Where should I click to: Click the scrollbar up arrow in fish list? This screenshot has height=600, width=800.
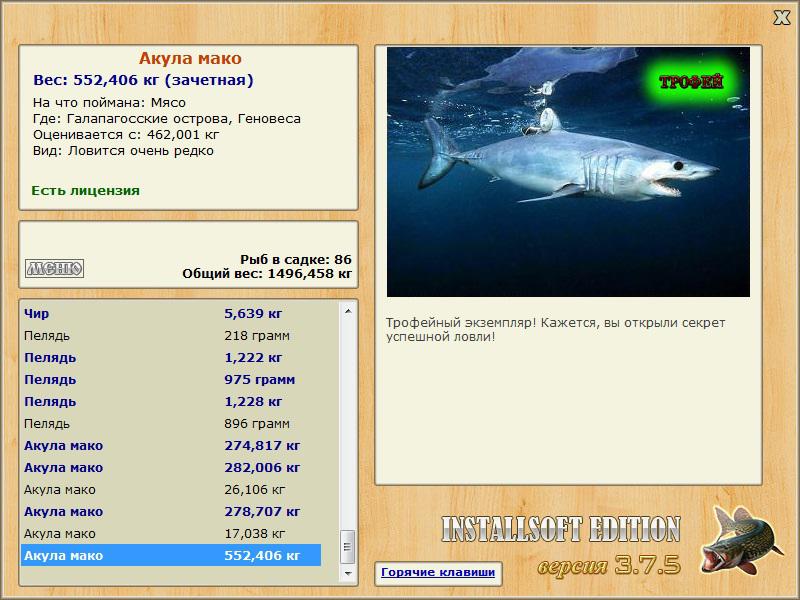(348, 311)
